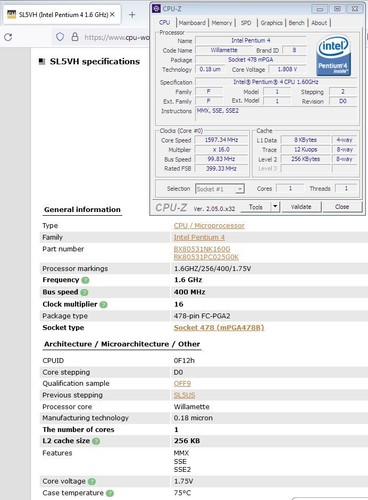Open the Memory tab in CPU-Z
368x500 pixels.
click(x=222, y=23)
